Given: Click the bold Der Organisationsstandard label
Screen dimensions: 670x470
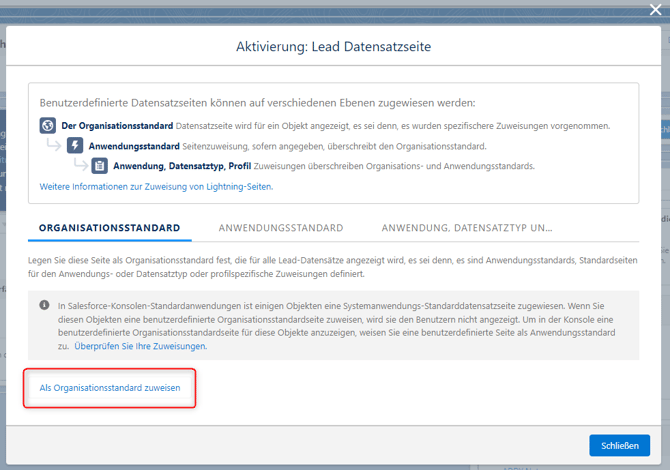Looking at the screenshot, I should [117, 126].
